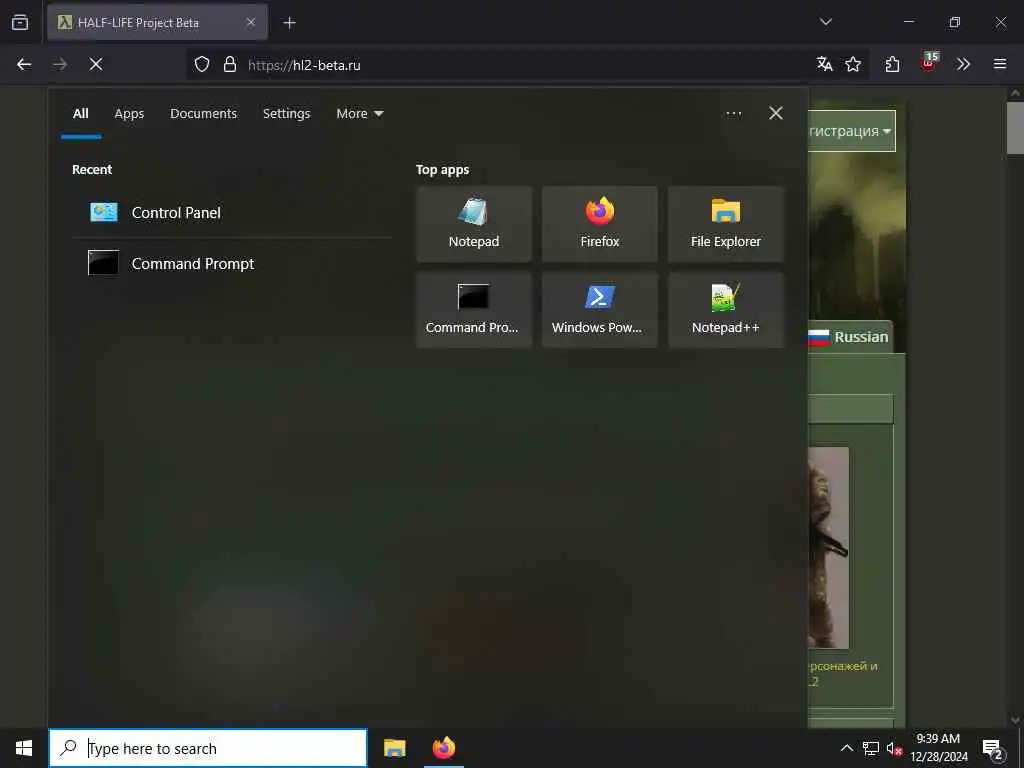
Task: Stop loading the page
Action: pos(96,64)
